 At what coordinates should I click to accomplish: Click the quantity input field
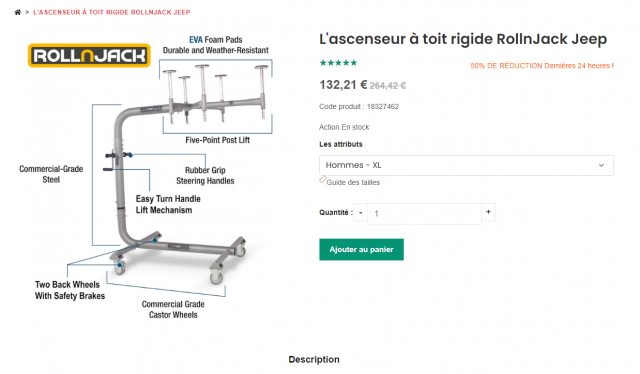[424, 214]
